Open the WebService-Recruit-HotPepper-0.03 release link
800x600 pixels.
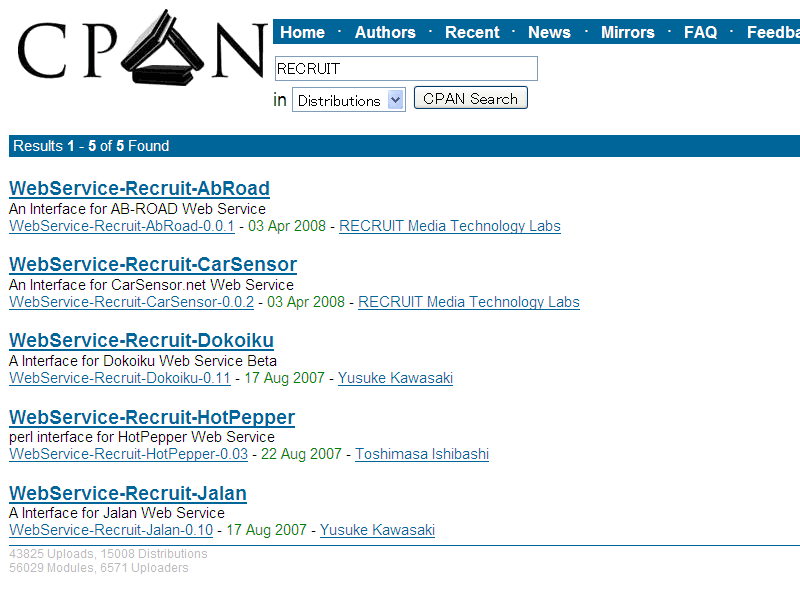pos(129,454)
